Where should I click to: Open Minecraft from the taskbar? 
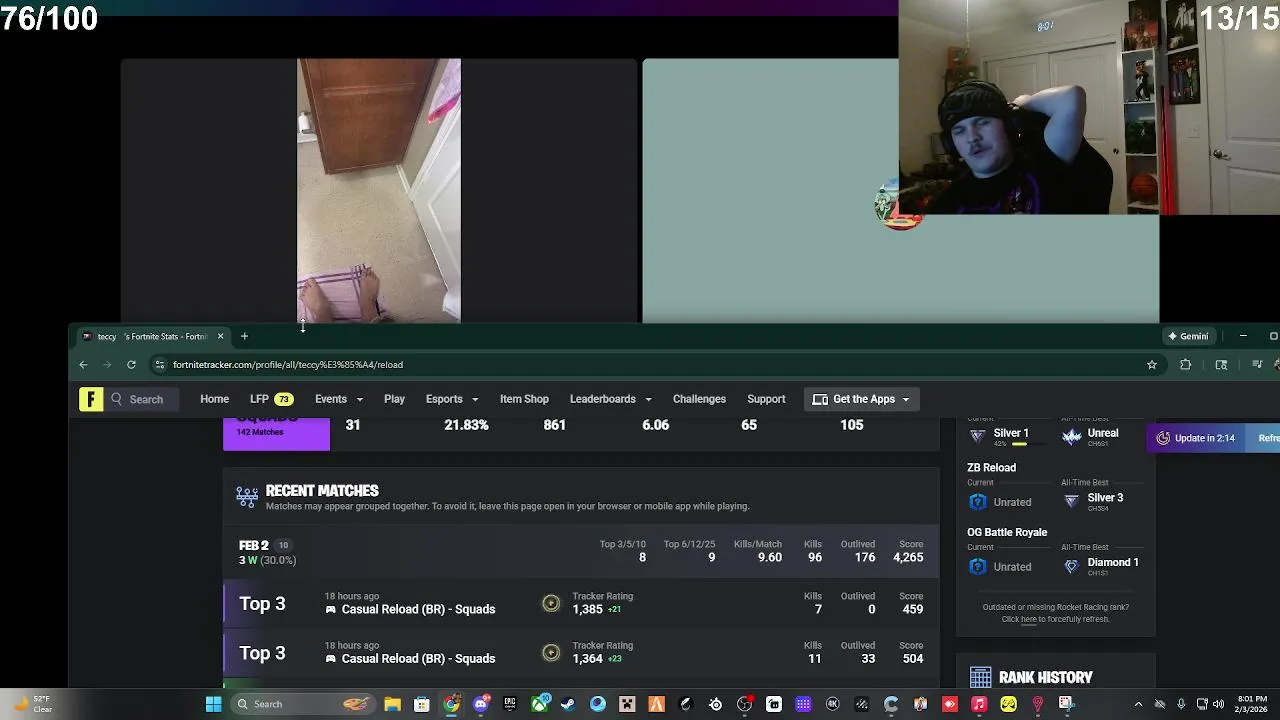tap(627, 704)
